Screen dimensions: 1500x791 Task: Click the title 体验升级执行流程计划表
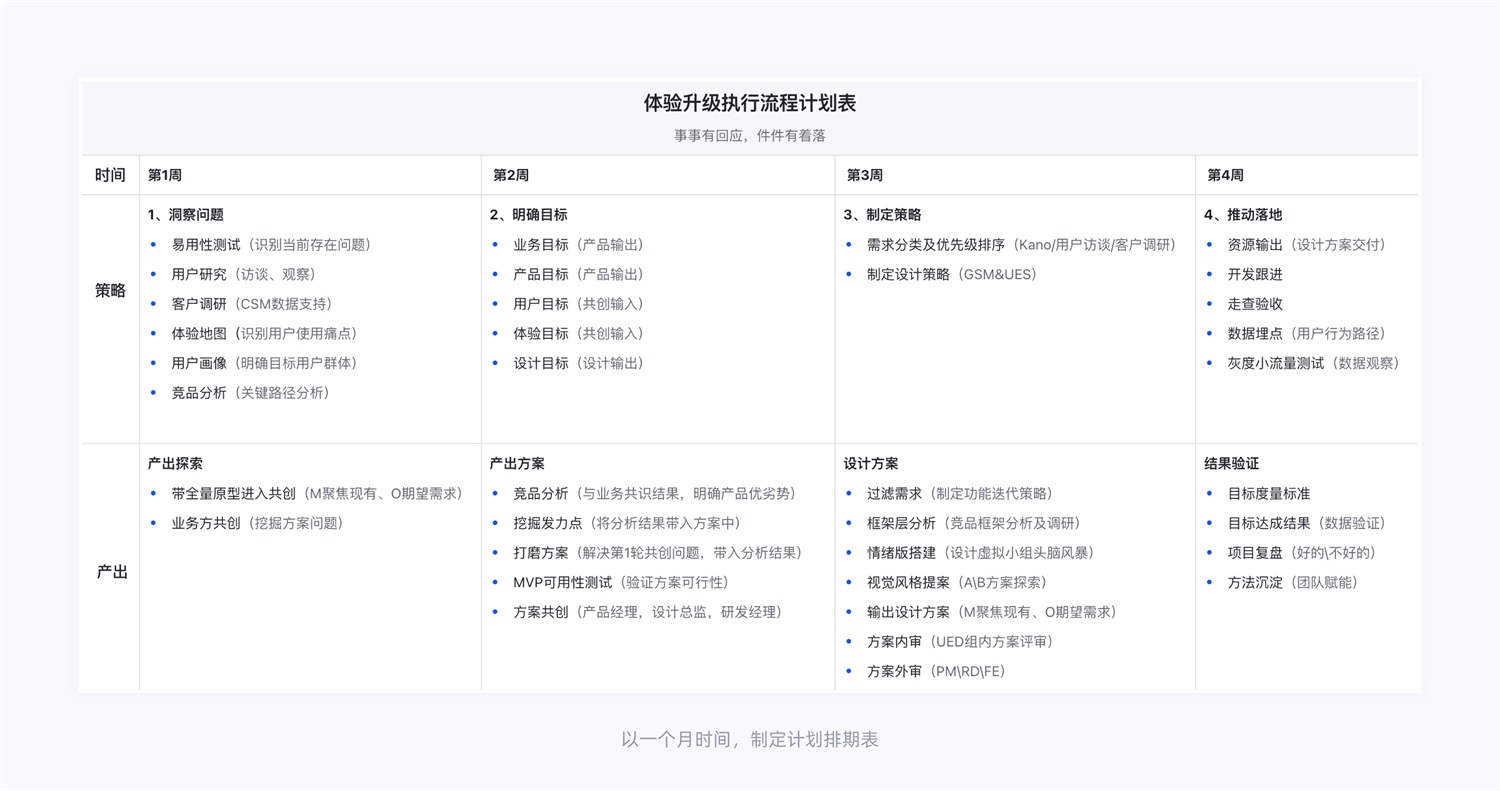pyautogui.click(x=749, y=103)
